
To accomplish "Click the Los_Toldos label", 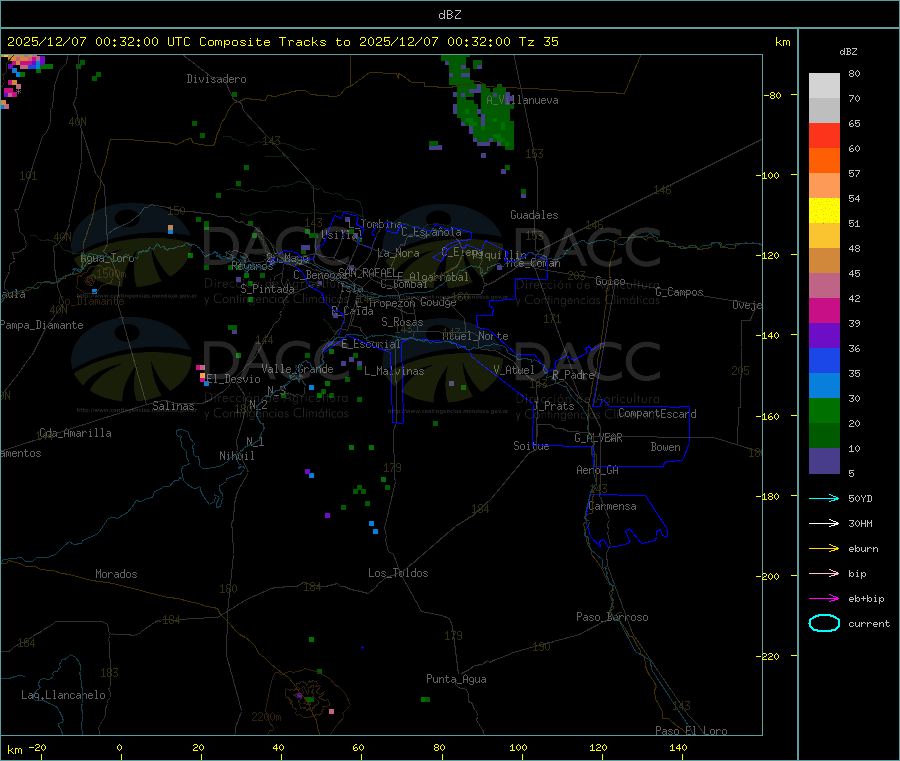I will 398,573.
